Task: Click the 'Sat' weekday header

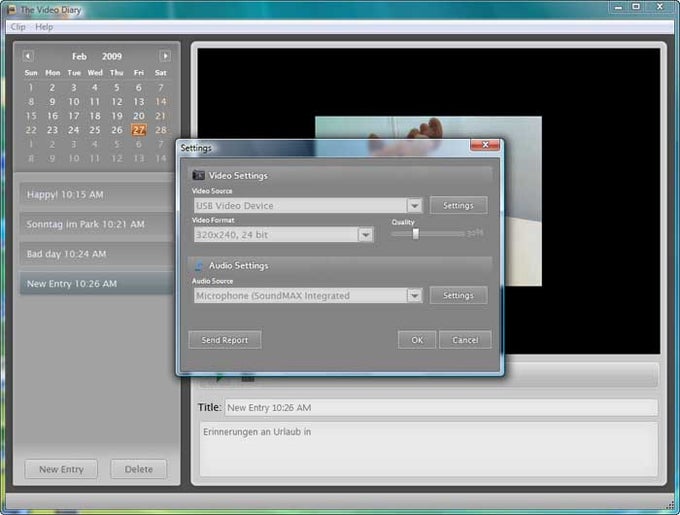Action: click(160, 72)
